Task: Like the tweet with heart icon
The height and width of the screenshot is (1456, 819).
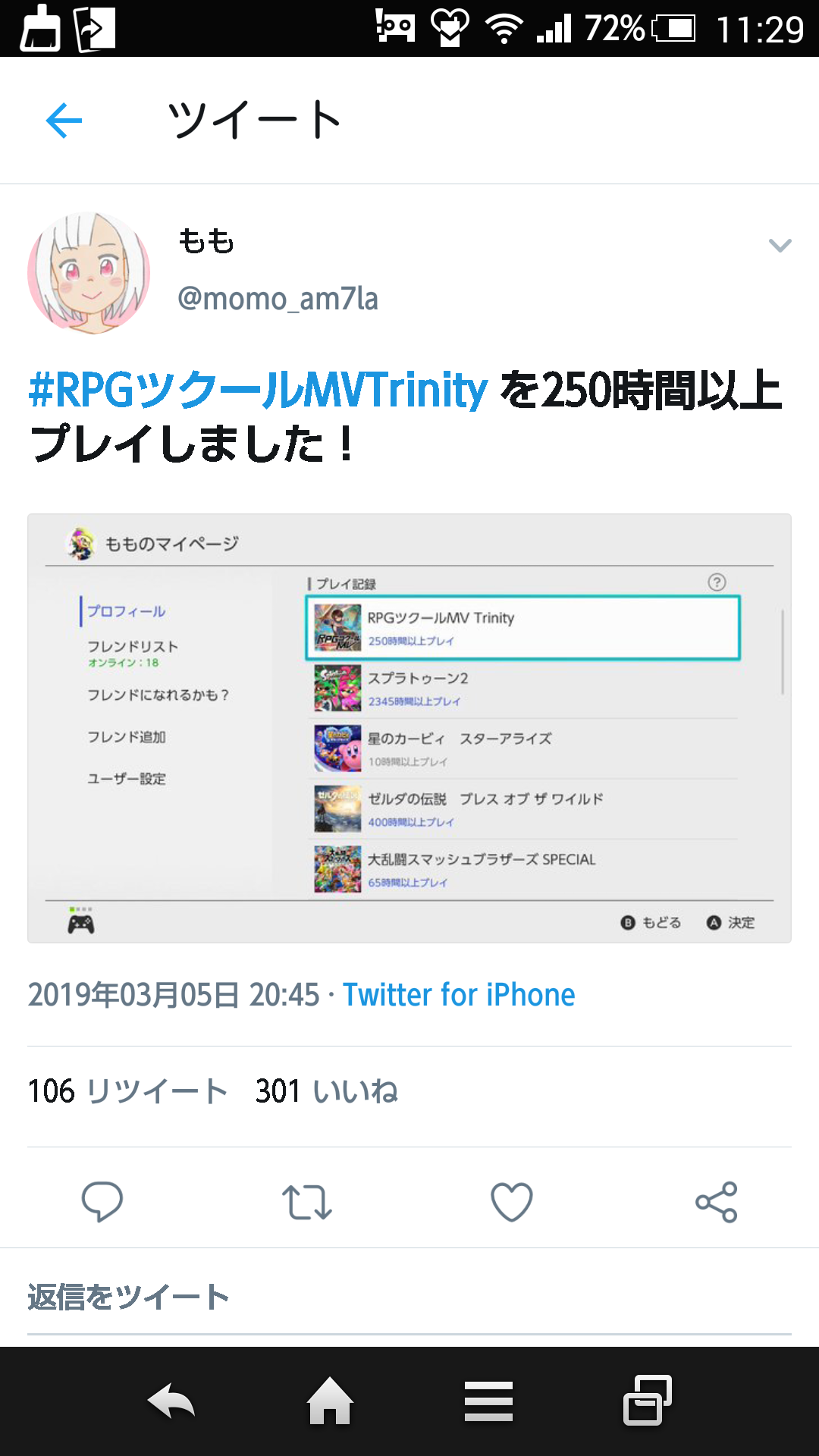Action: [512, 1202]
